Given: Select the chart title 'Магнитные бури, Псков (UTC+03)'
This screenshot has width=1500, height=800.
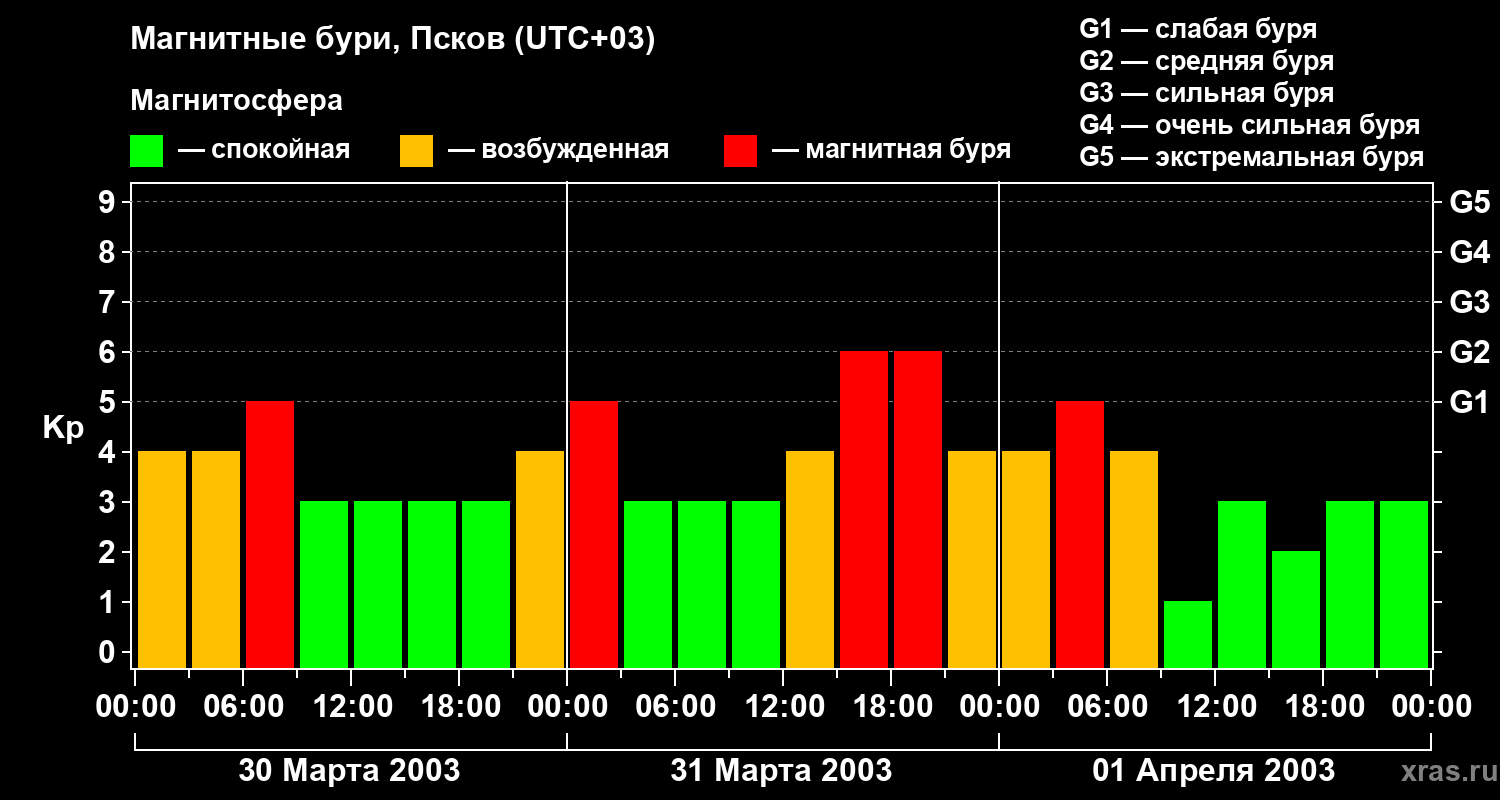Looking at the screenshot, I should pyautogui.click(x=393, y=40).
